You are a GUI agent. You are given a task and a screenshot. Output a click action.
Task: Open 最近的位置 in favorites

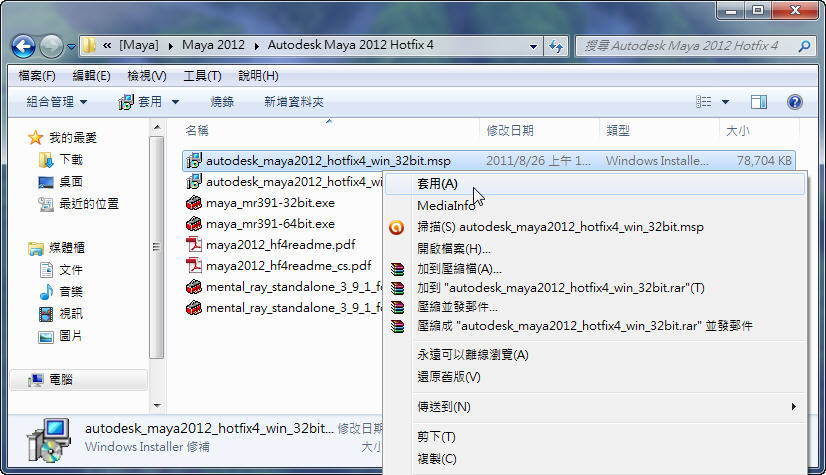coord(88,204)
